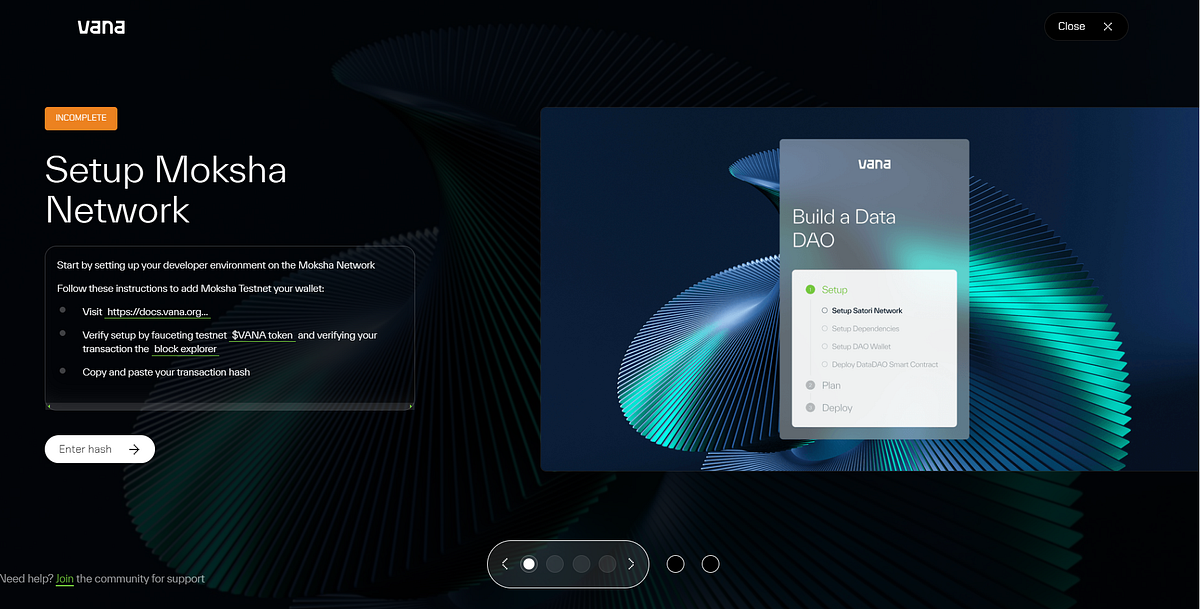Click the arrow icon in Enter hash button
This screenshot has height=609, width=1200.
click(x=134, y=449)
